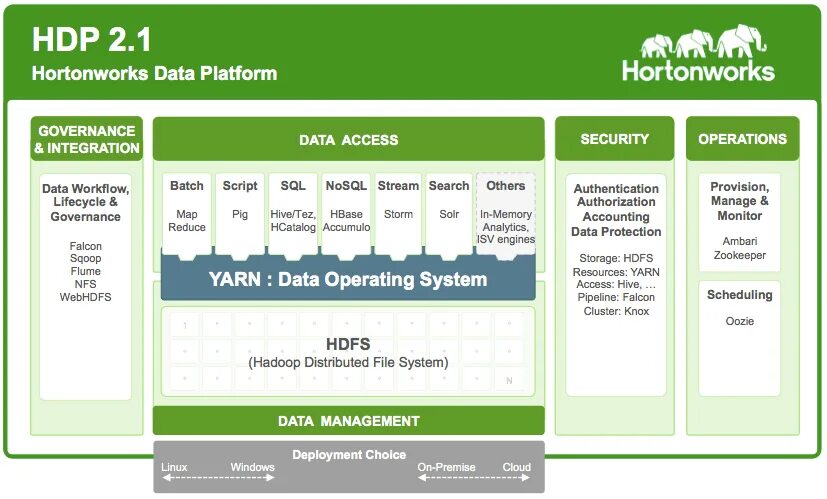
Task: Click the Zookeeper entry
Action: (x=739, y=255)
